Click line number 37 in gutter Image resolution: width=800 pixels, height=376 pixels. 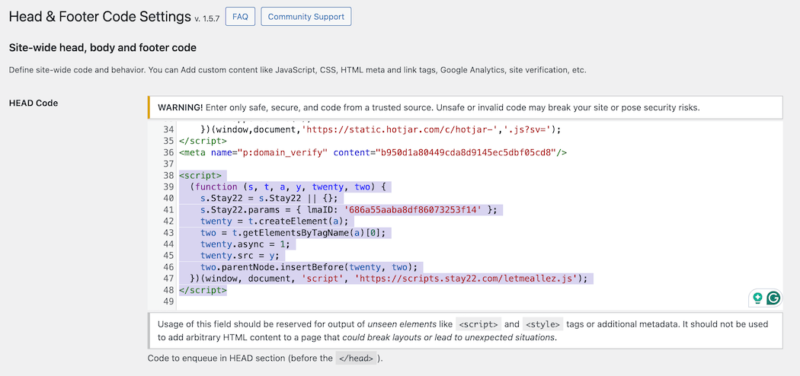pyautogui.click(x=168, y=164)
